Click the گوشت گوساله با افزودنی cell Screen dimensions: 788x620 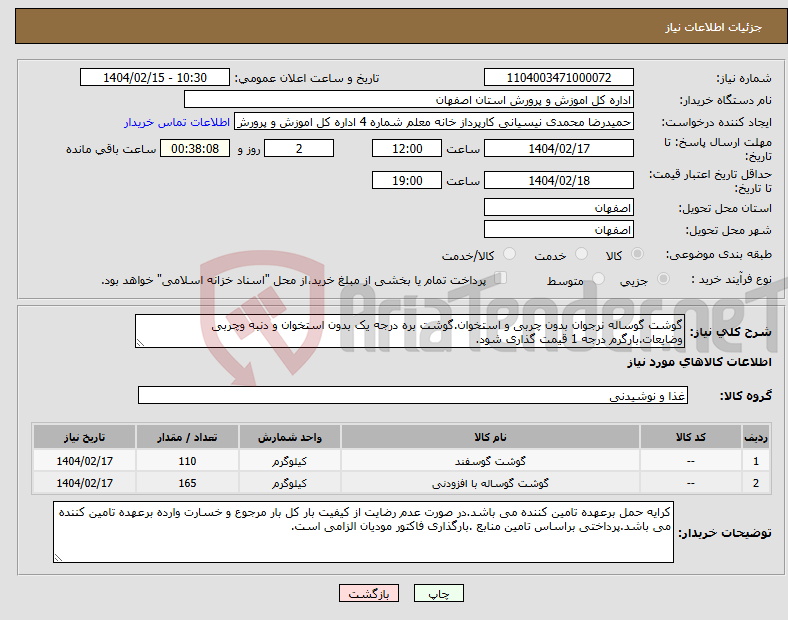490,483
